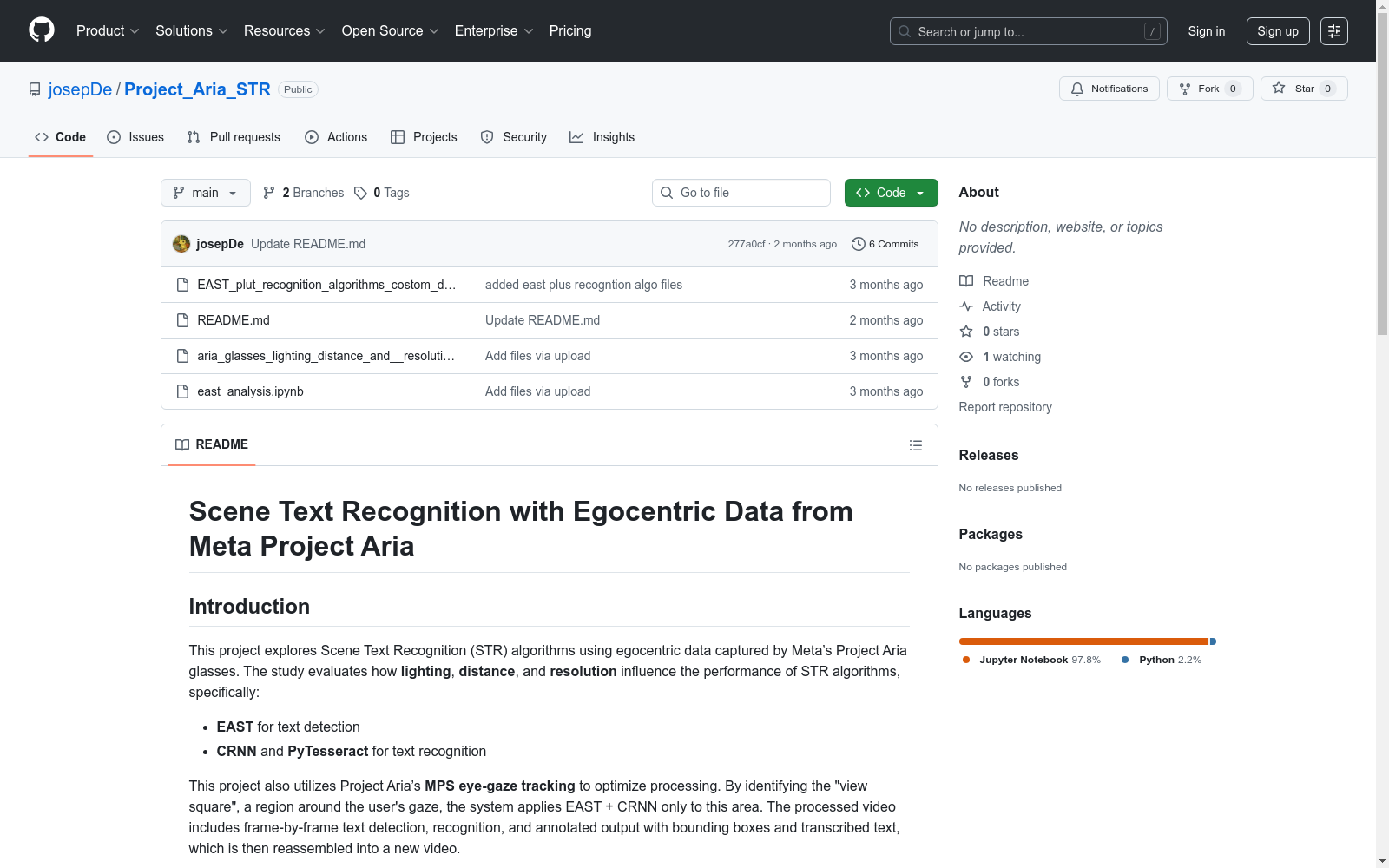Switch to the Code tab
Screen dimensions: 1389x868
click(61, 137)
